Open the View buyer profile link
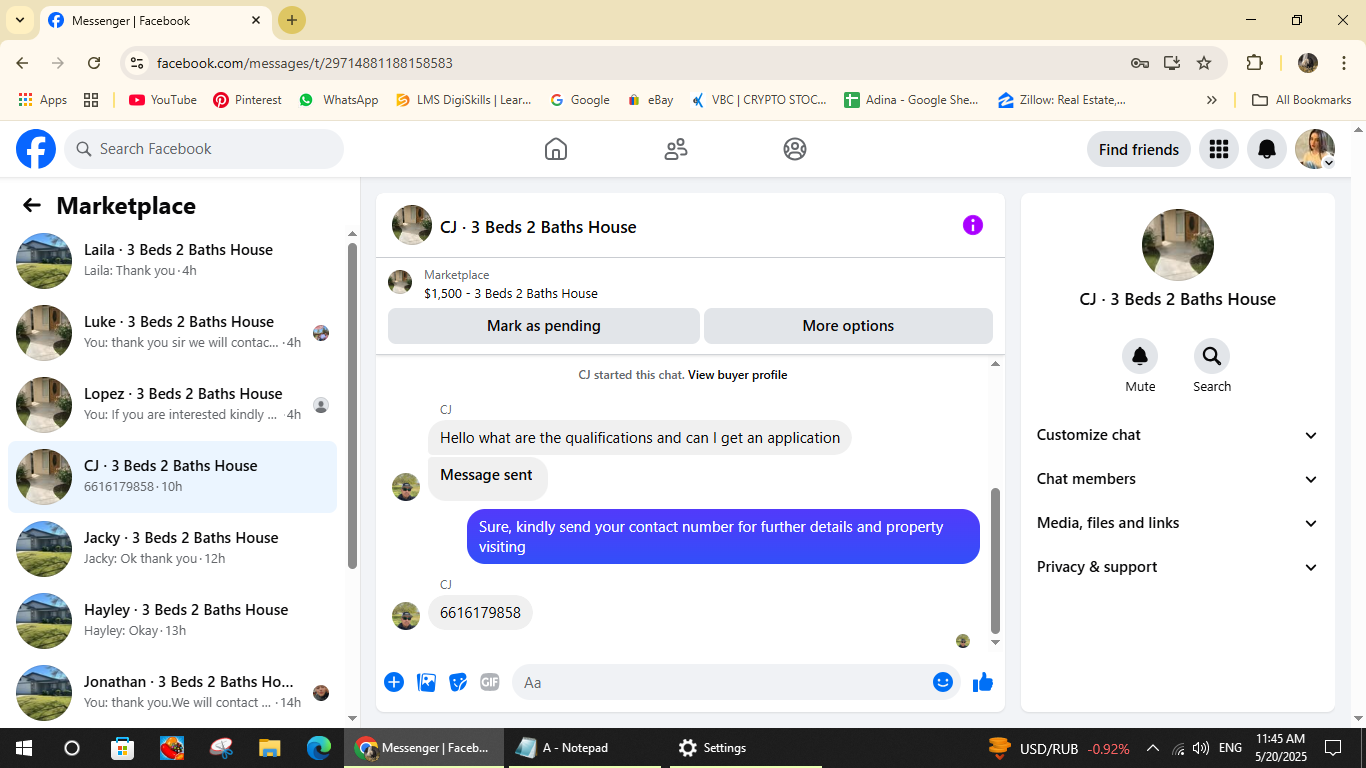The image size is (1366, 768). (737, 375)
